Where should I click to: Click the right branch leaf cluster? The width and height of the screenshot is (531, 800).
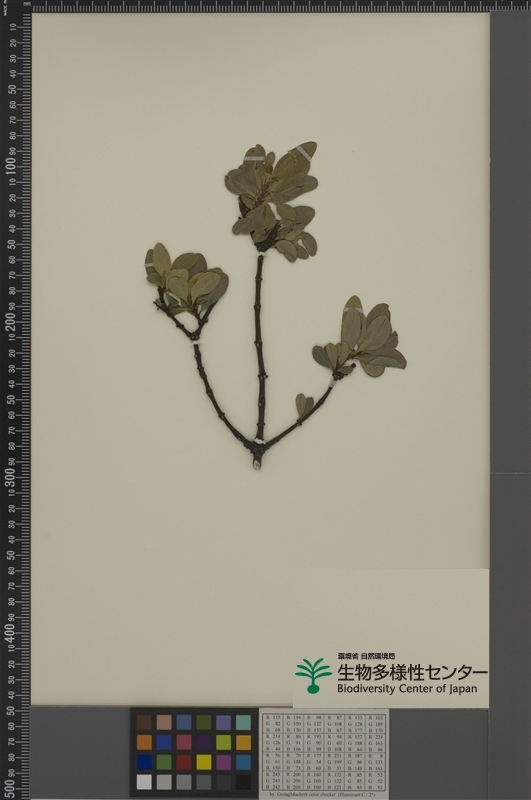[x=360, y=337]
